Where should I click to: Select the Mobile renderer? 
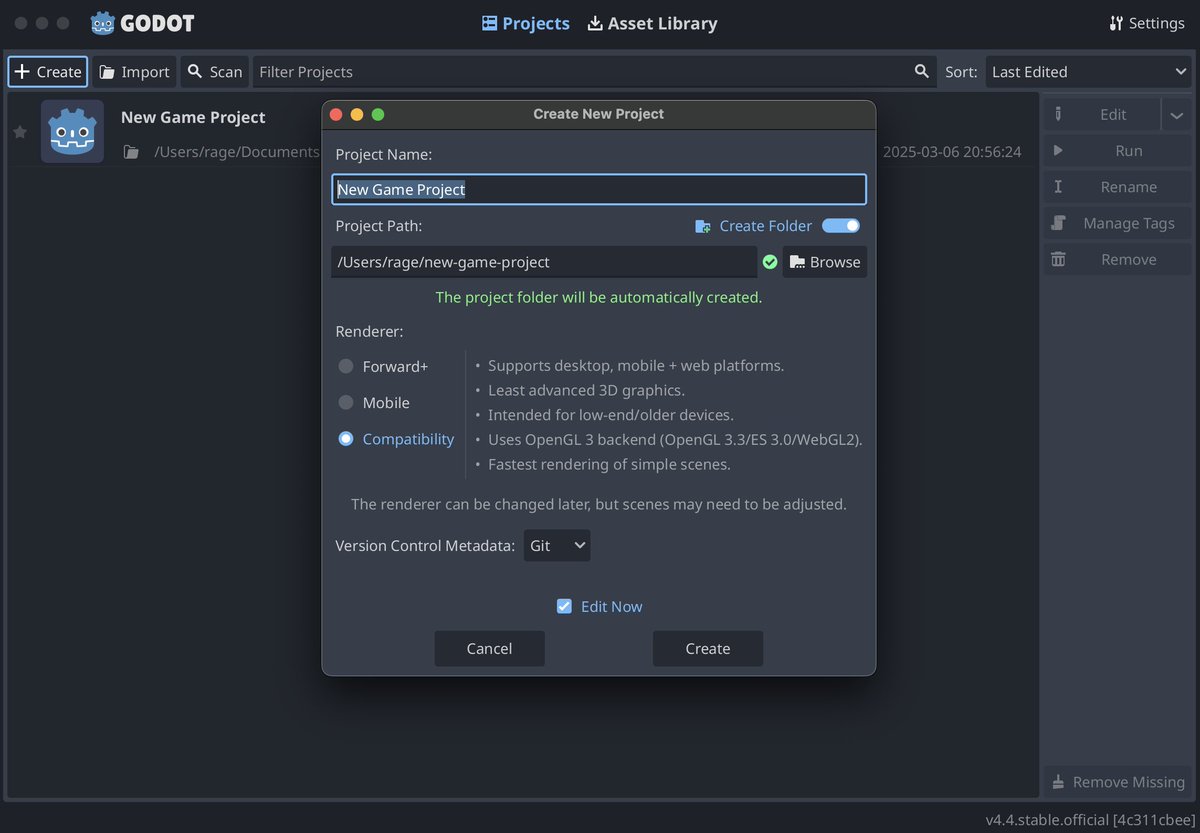coord(375,402)
